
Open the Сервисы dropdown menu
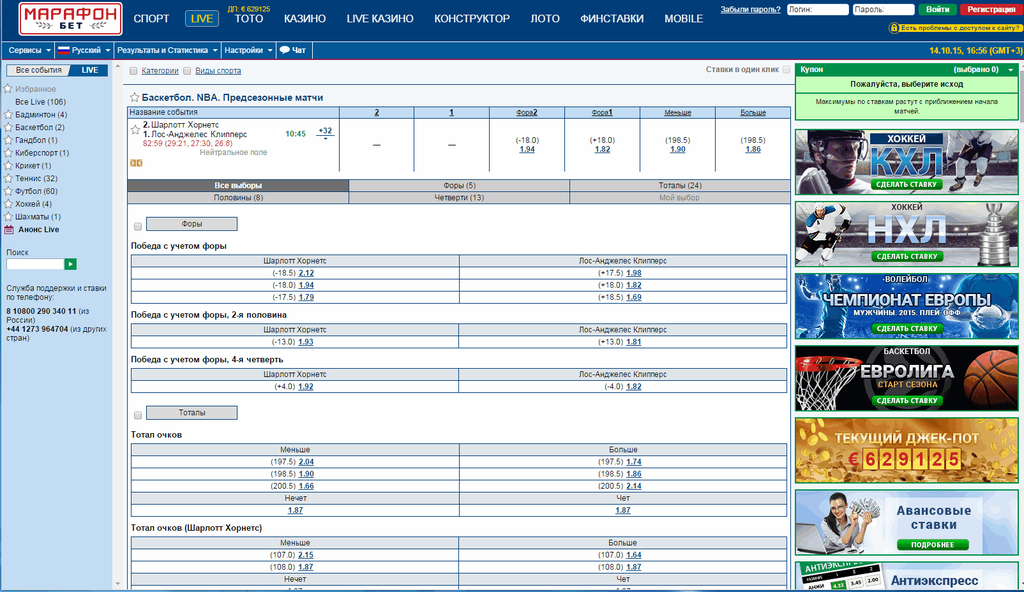pyautogui.click(x=29, y=50)
